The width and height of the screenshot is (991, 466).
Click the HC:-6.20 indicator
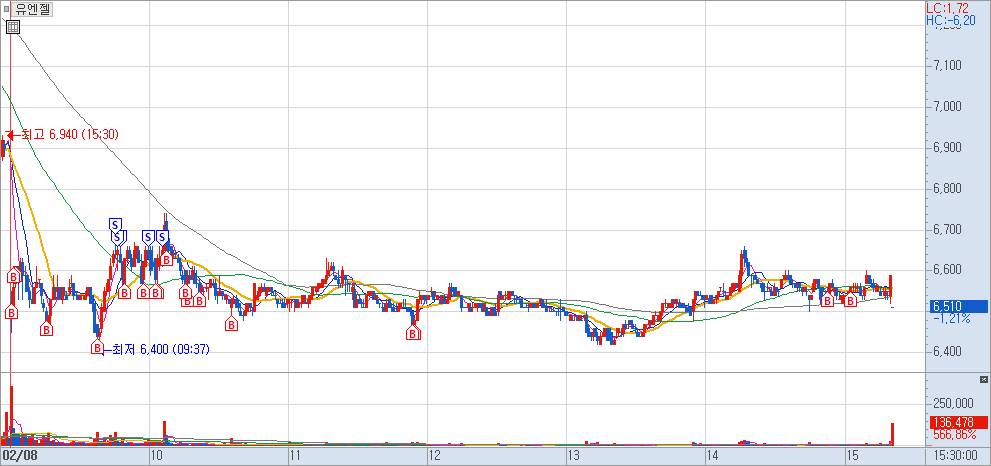(x=950, y=20)
